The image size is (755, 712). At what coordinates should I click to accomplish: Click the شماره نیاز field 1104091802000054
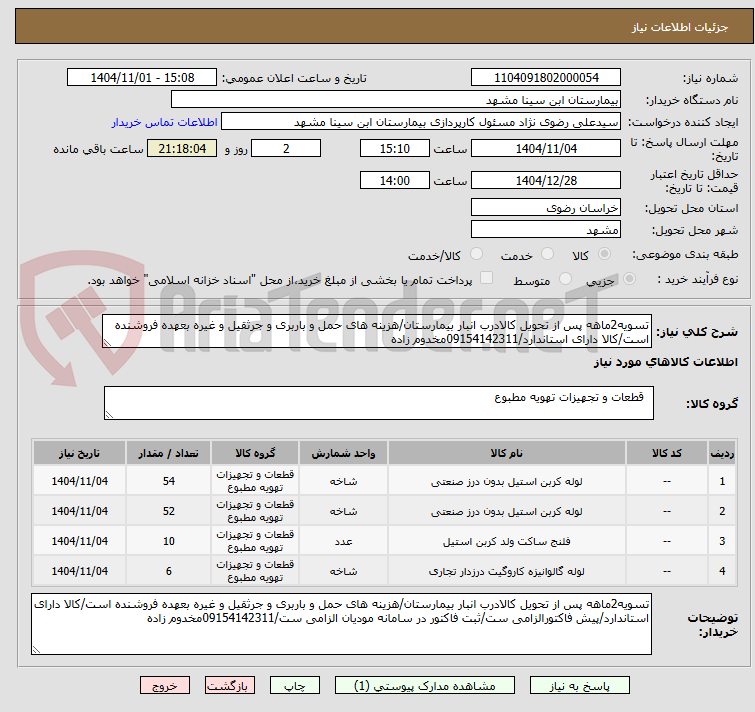click(x=546, y=78)
